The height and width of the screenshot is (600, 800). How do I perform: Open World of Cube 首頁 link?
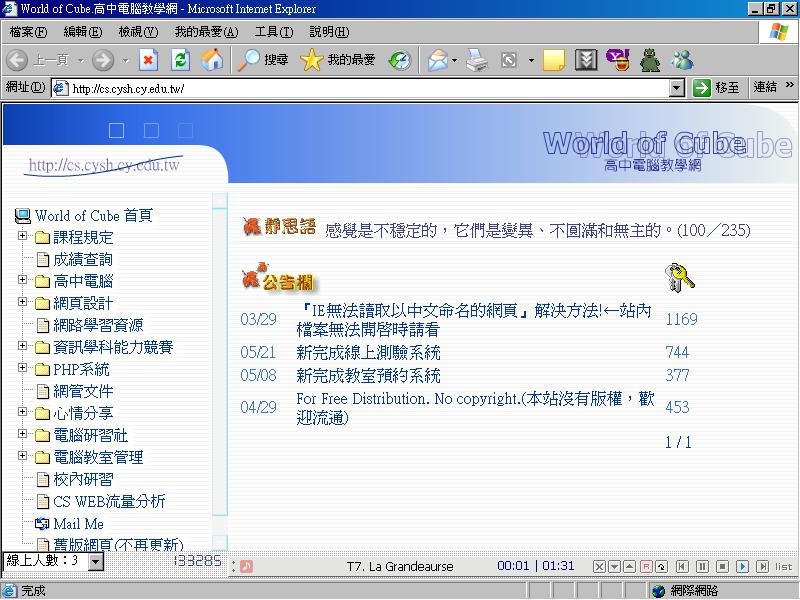pos(94,216)
